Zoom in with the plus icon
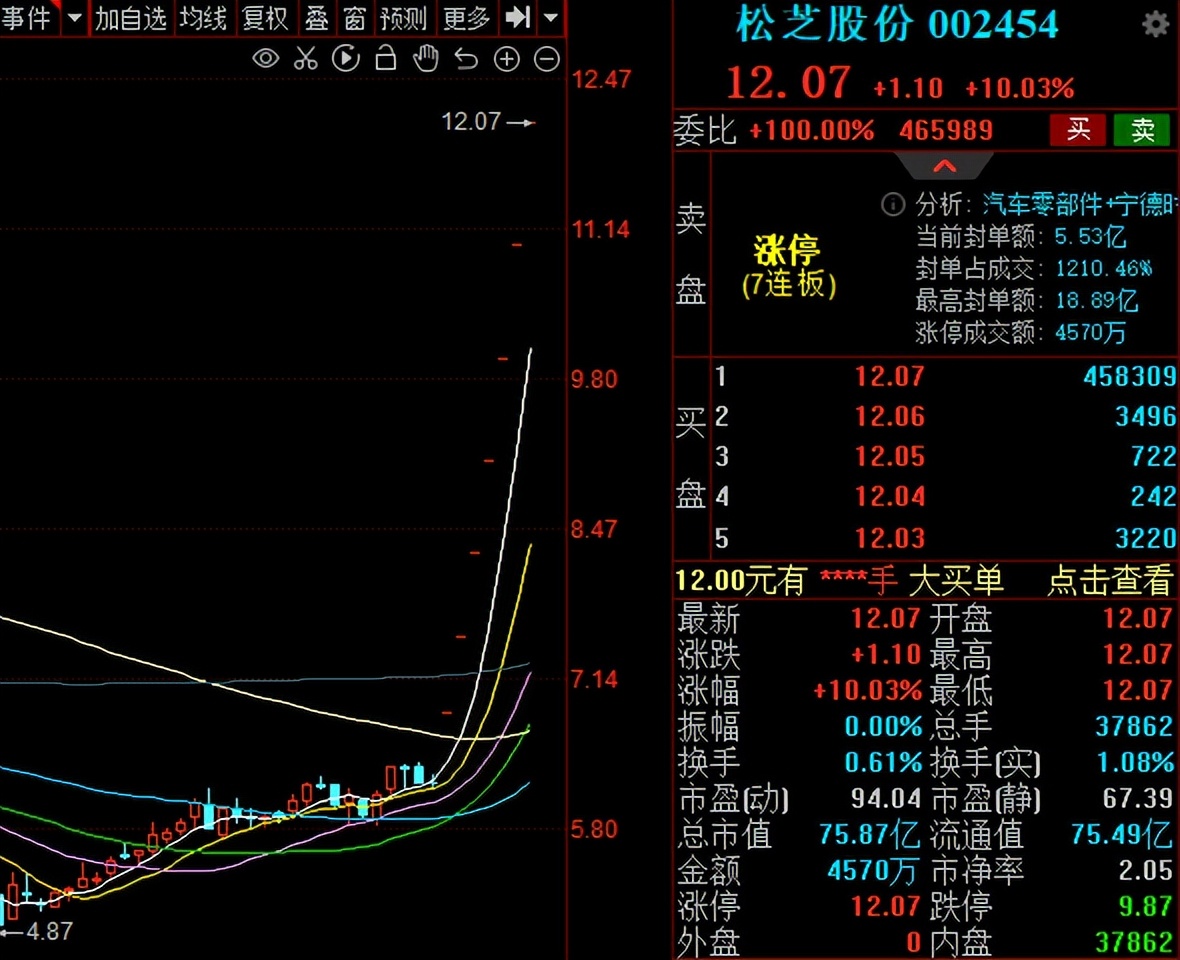 tap(506, 59)
